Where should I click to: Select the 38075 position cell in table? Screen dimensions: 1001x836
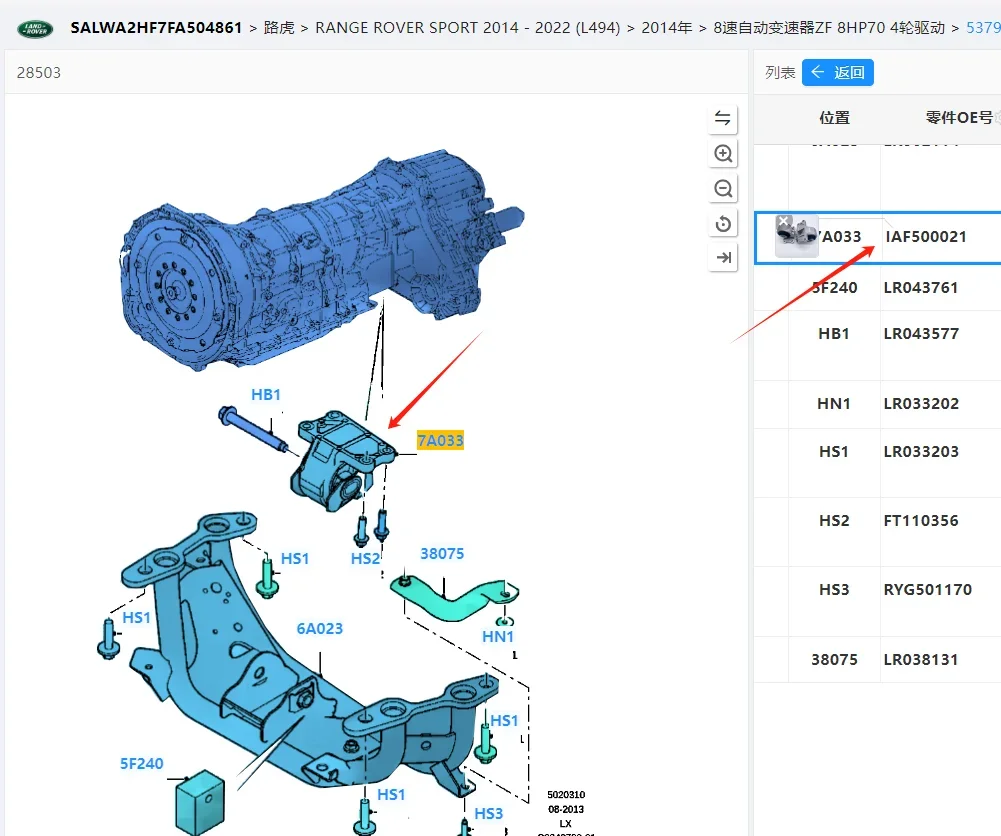pyautogui.click(x=834, y=660)
